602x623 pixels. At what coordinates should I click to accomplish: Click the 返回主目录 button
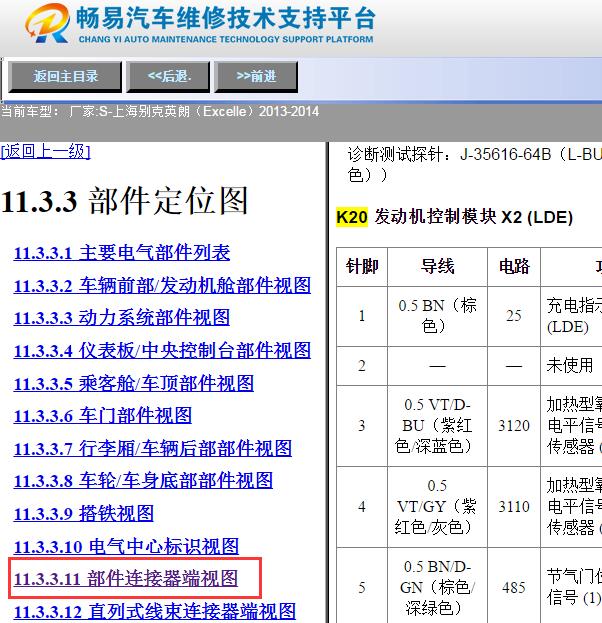65,76
